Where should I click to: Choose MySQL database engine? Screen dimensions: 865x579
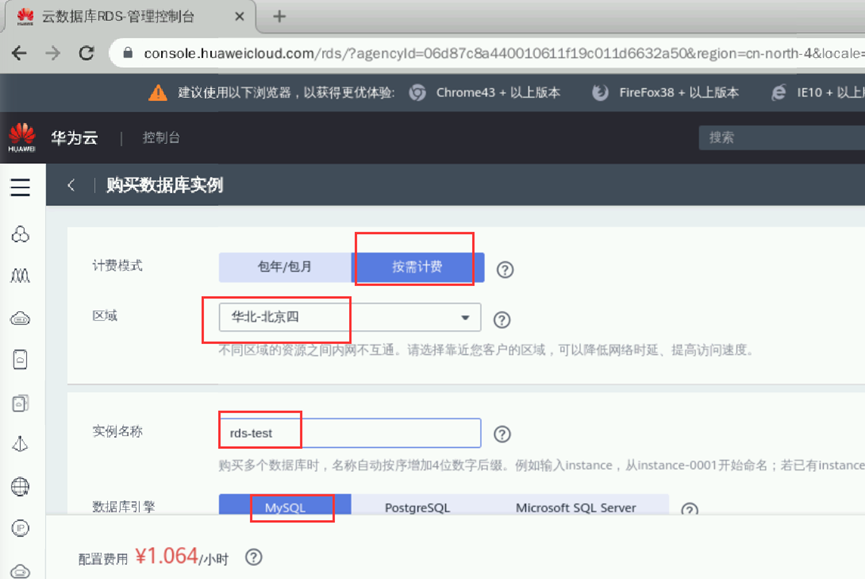click(285, 507)
